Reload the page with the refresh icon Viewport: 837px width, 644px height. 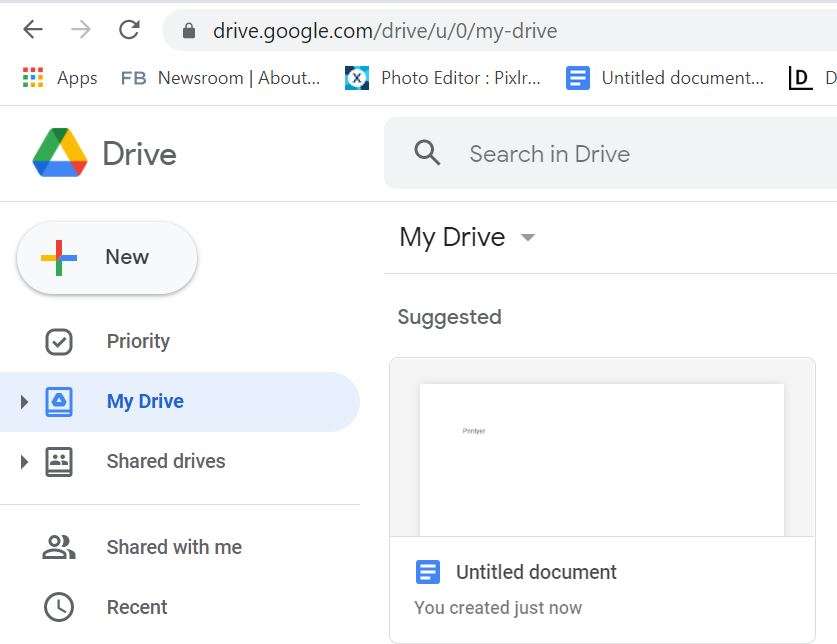(x=129, y=29)
